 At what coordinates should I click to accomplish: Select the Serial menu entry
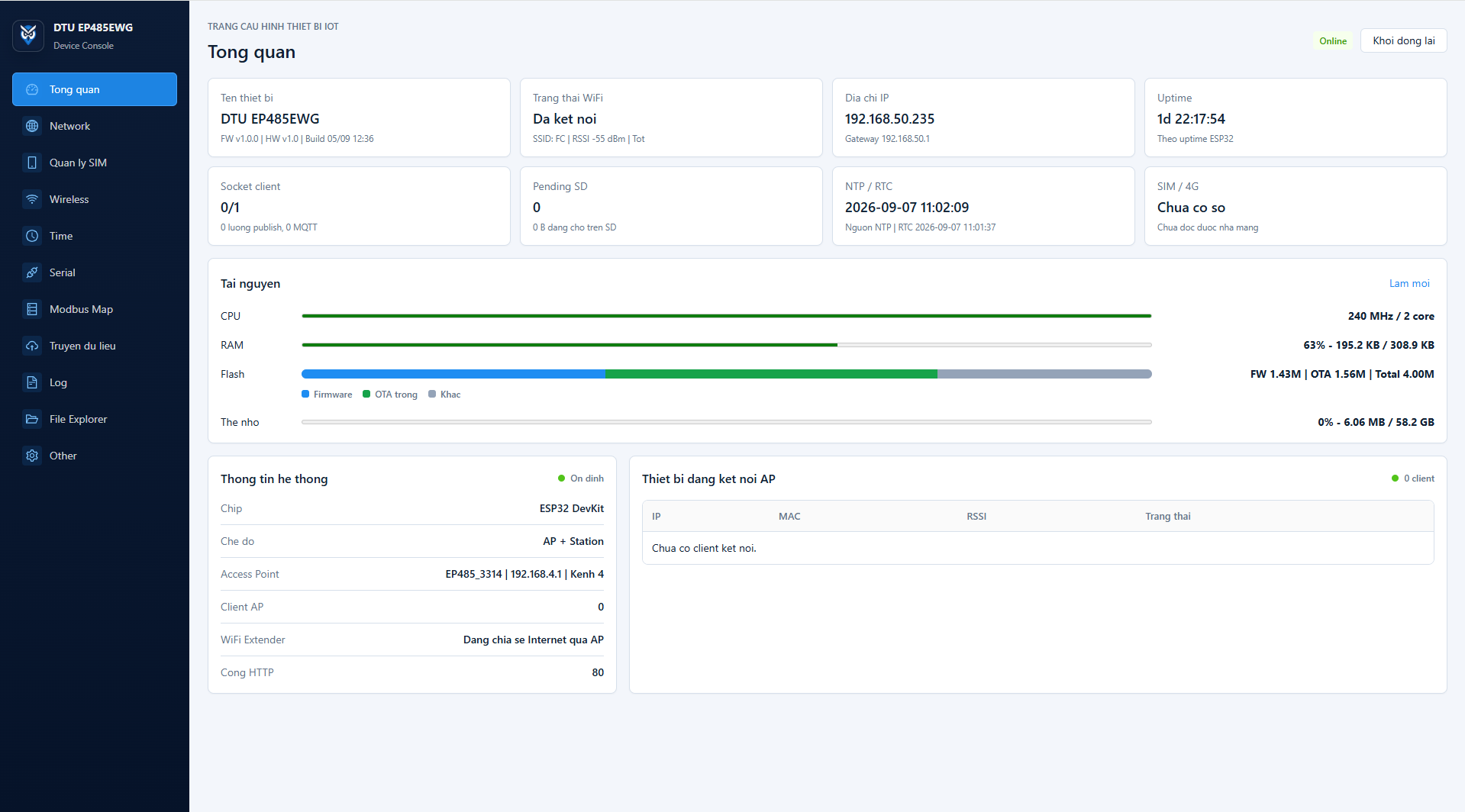tap(95, 272)
